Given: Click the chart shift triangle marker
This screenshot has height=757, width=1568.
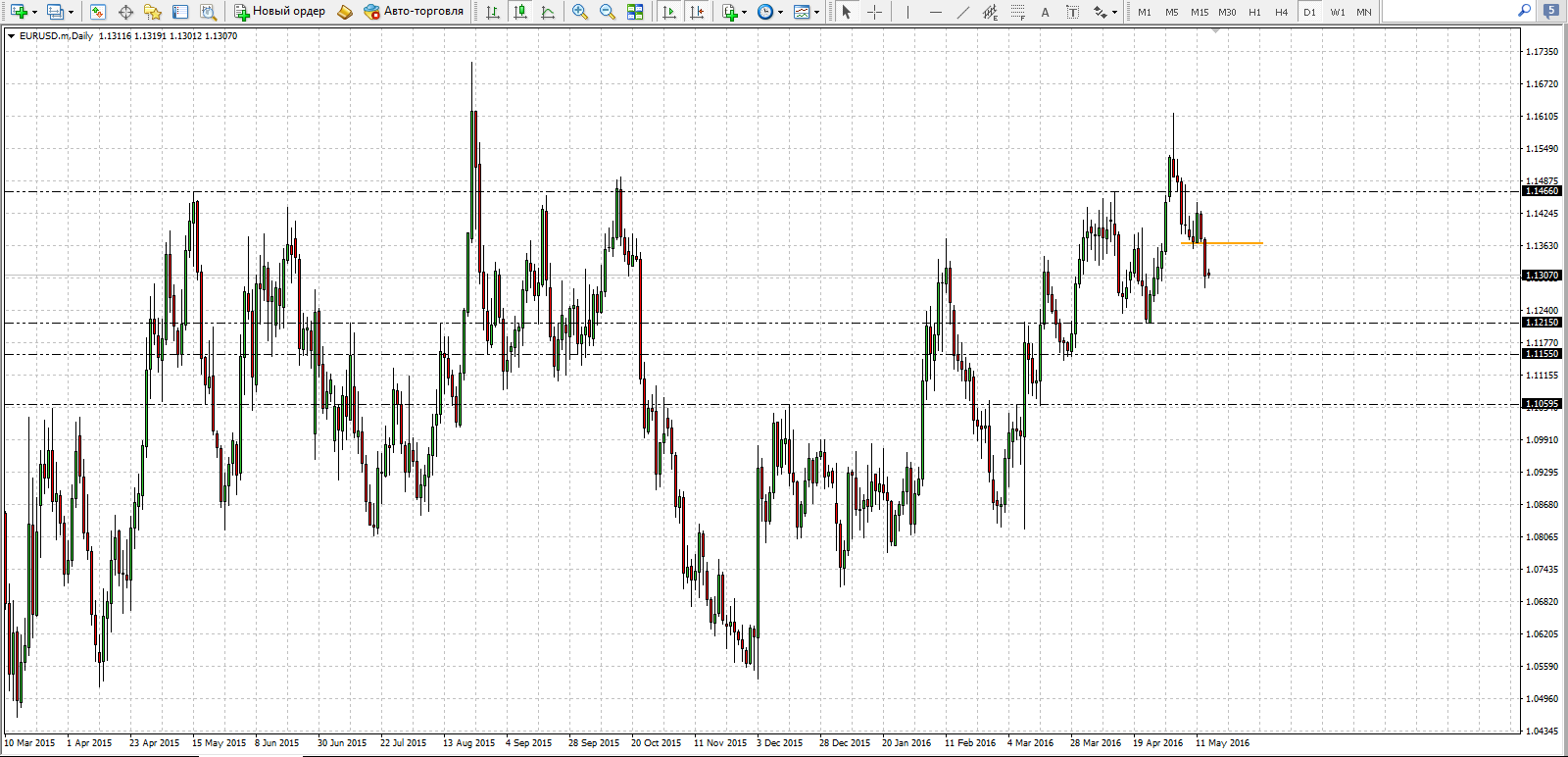Looking at the screenshot, I should (1215, 31).
